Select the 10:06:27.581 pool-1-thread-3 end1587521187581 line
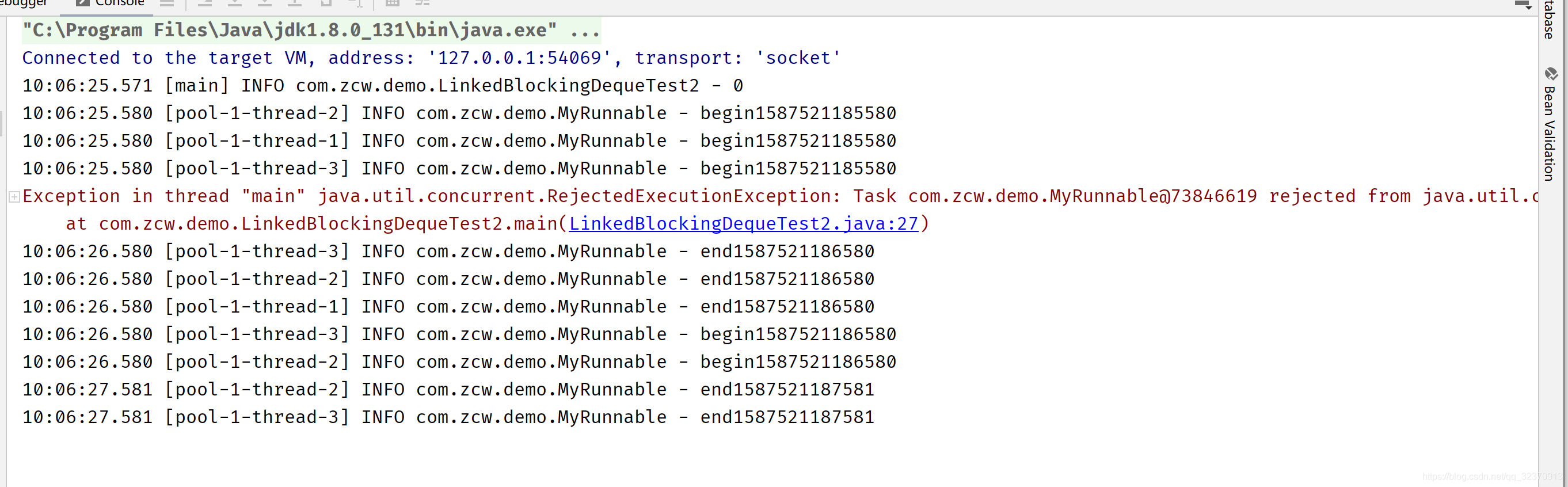 (x=448, y=417)
